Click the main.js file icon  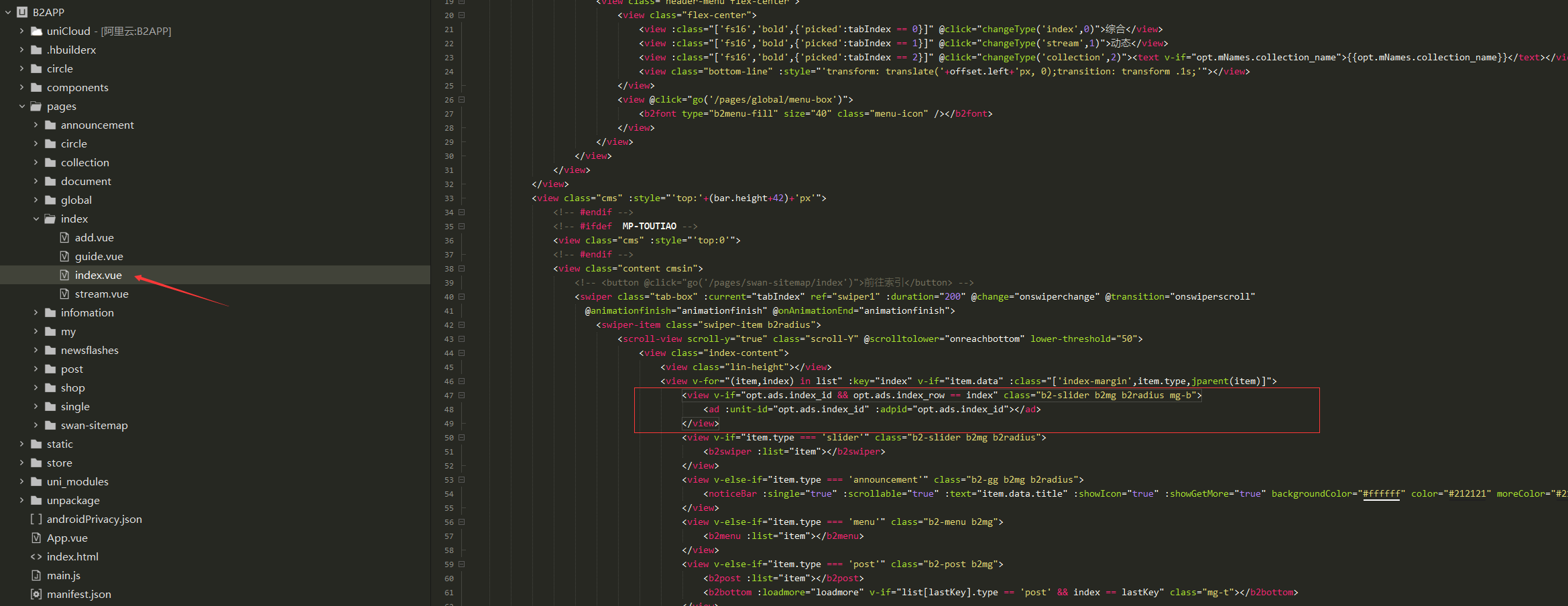(x=36, y=575)
